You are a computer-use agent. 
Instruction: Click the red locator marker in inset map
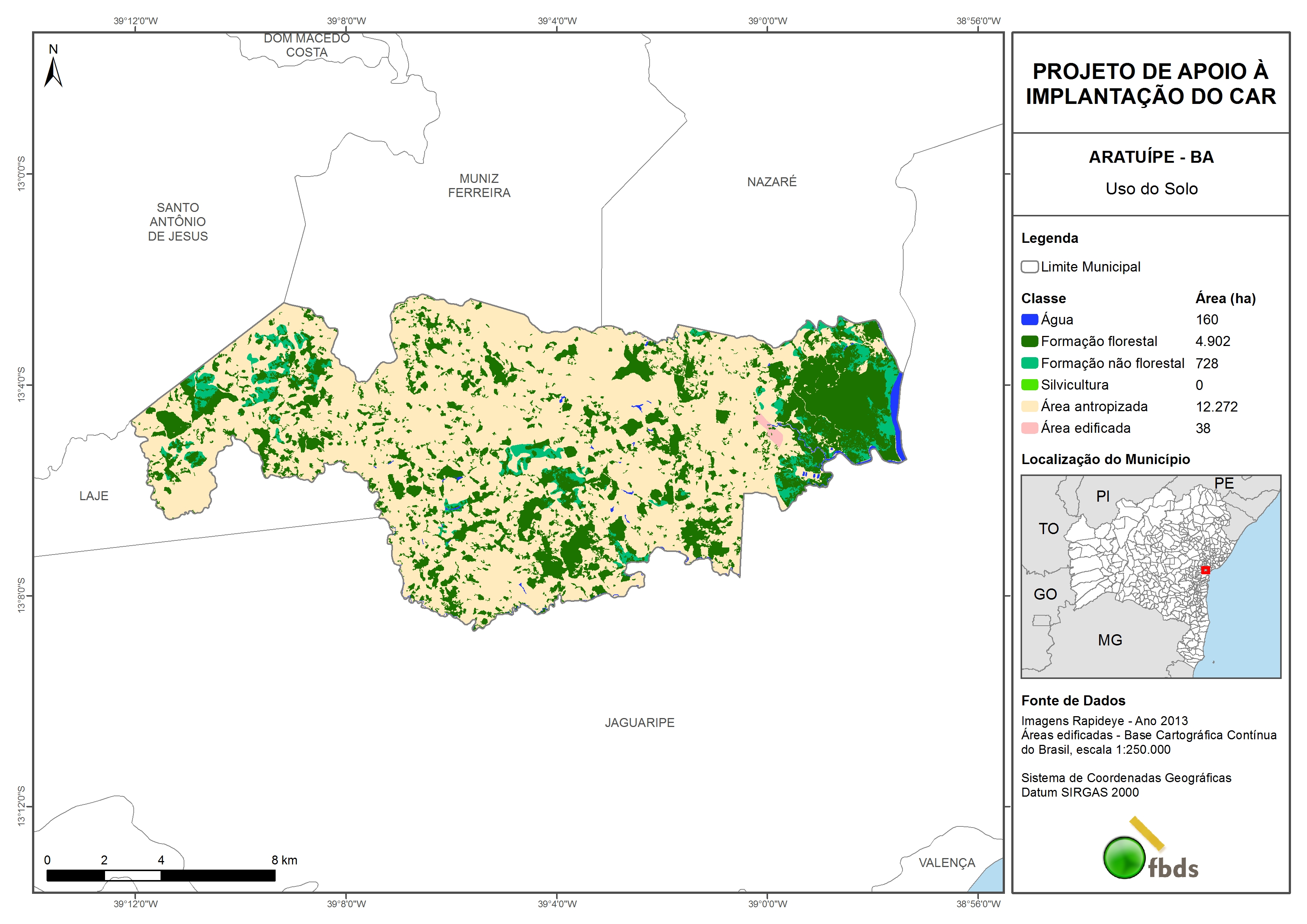(1205, 570)
